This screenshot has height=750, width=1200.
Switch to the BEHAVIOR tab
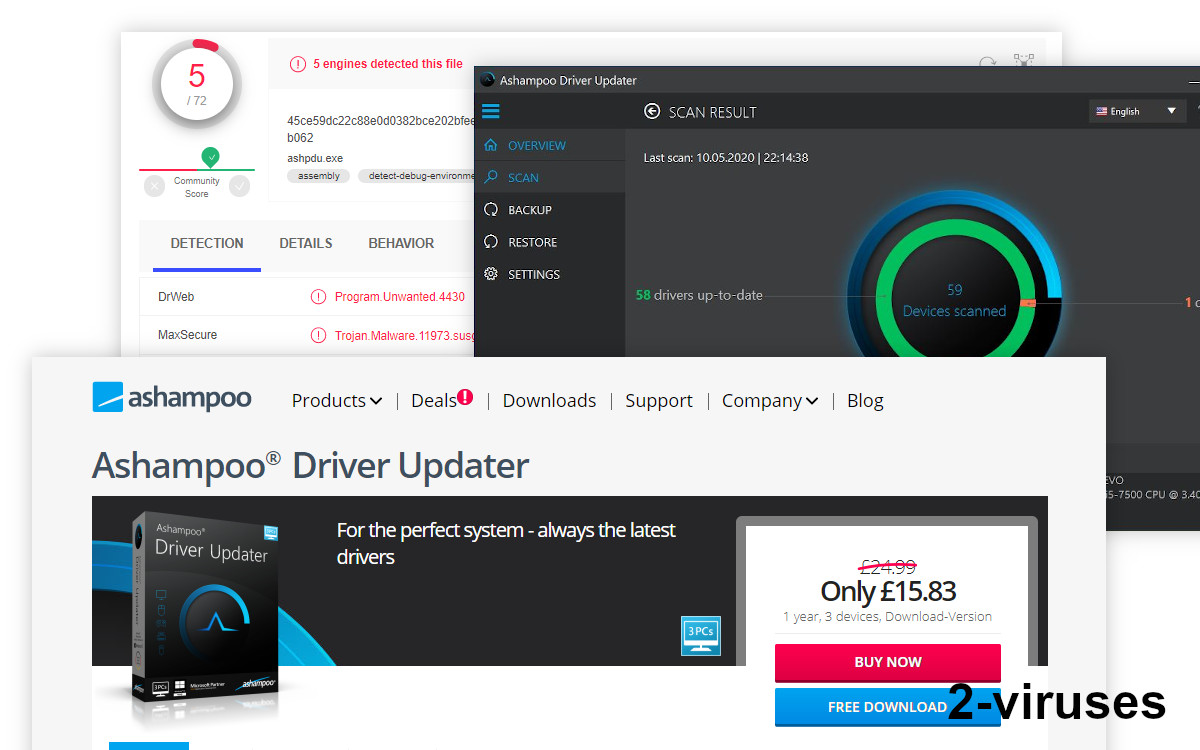coord(401,243)
